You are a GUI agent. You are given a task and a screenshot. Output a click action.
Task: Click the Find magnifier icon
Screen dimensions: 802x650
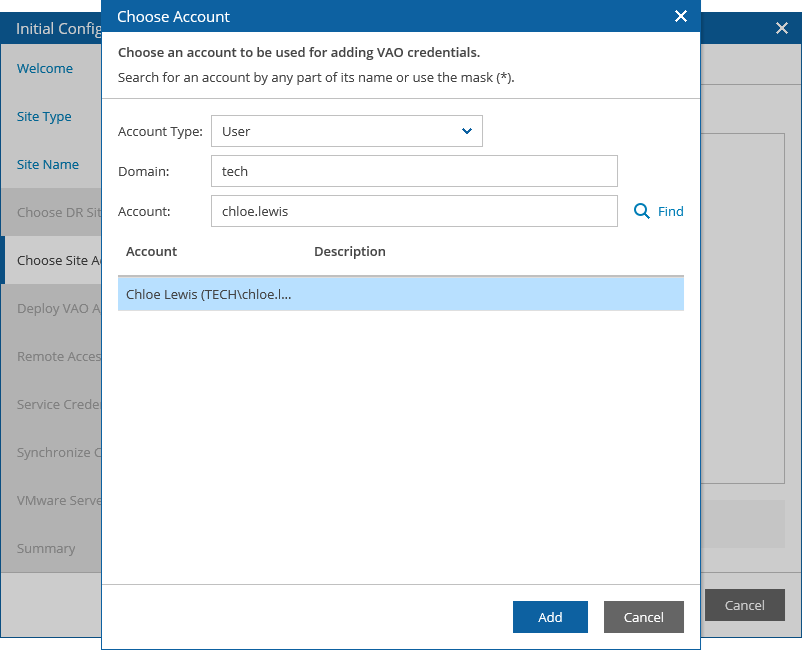641,211
